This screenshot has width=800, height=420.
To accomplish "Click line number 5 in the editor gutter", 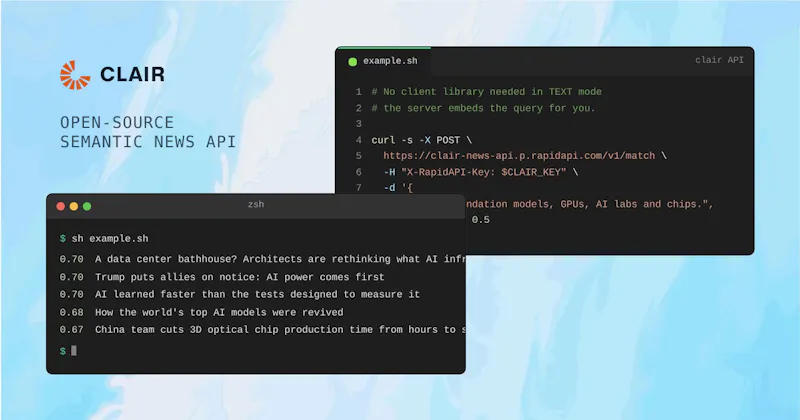I will tap(359, 156).
